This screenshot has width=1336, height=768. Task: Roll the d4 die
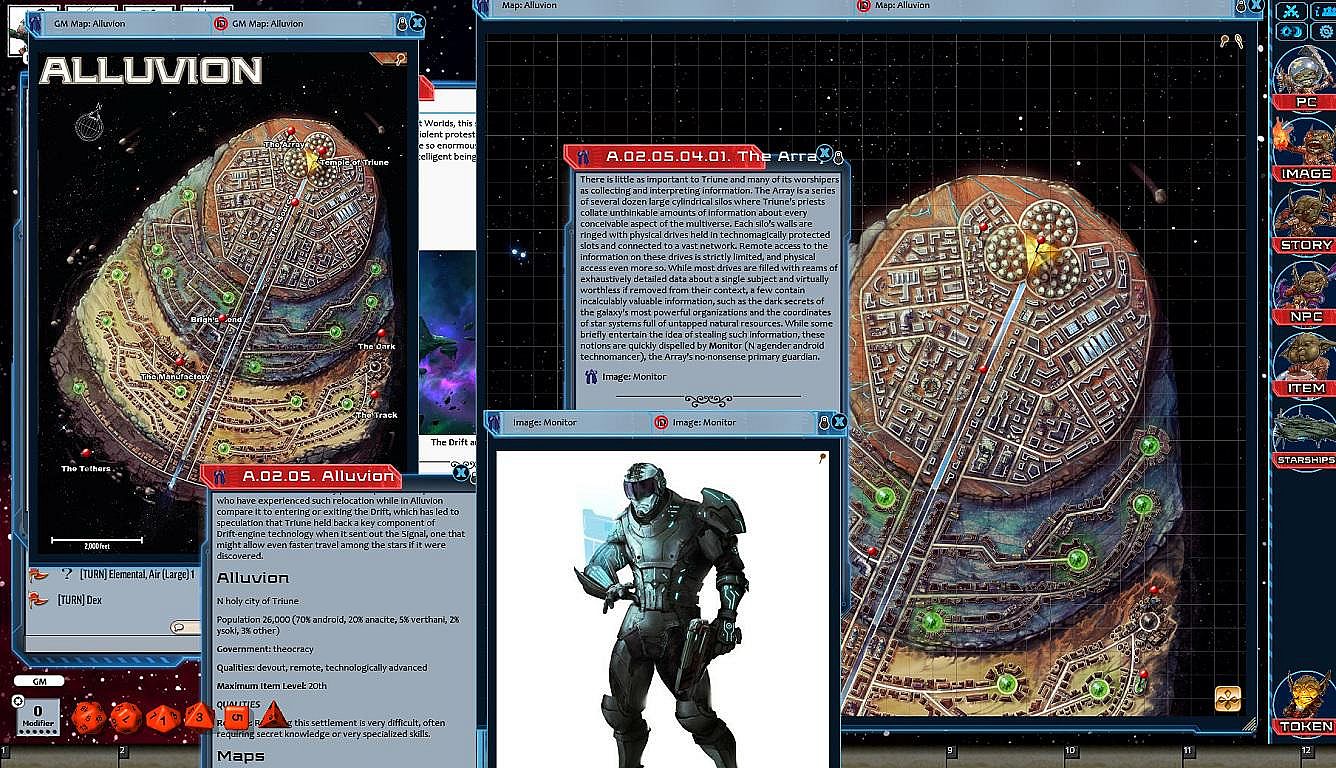coord(273,714)
